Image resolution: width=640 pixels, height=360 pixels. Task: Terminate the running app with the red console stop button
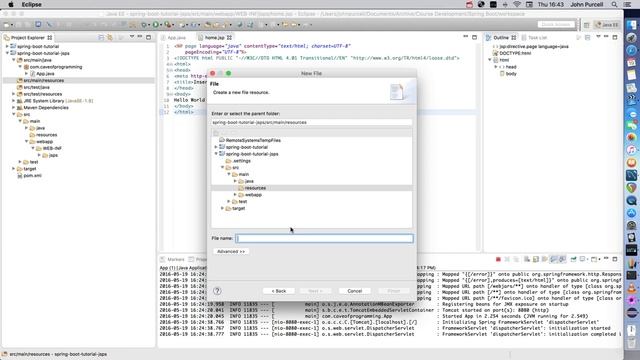tap(498, 259)
